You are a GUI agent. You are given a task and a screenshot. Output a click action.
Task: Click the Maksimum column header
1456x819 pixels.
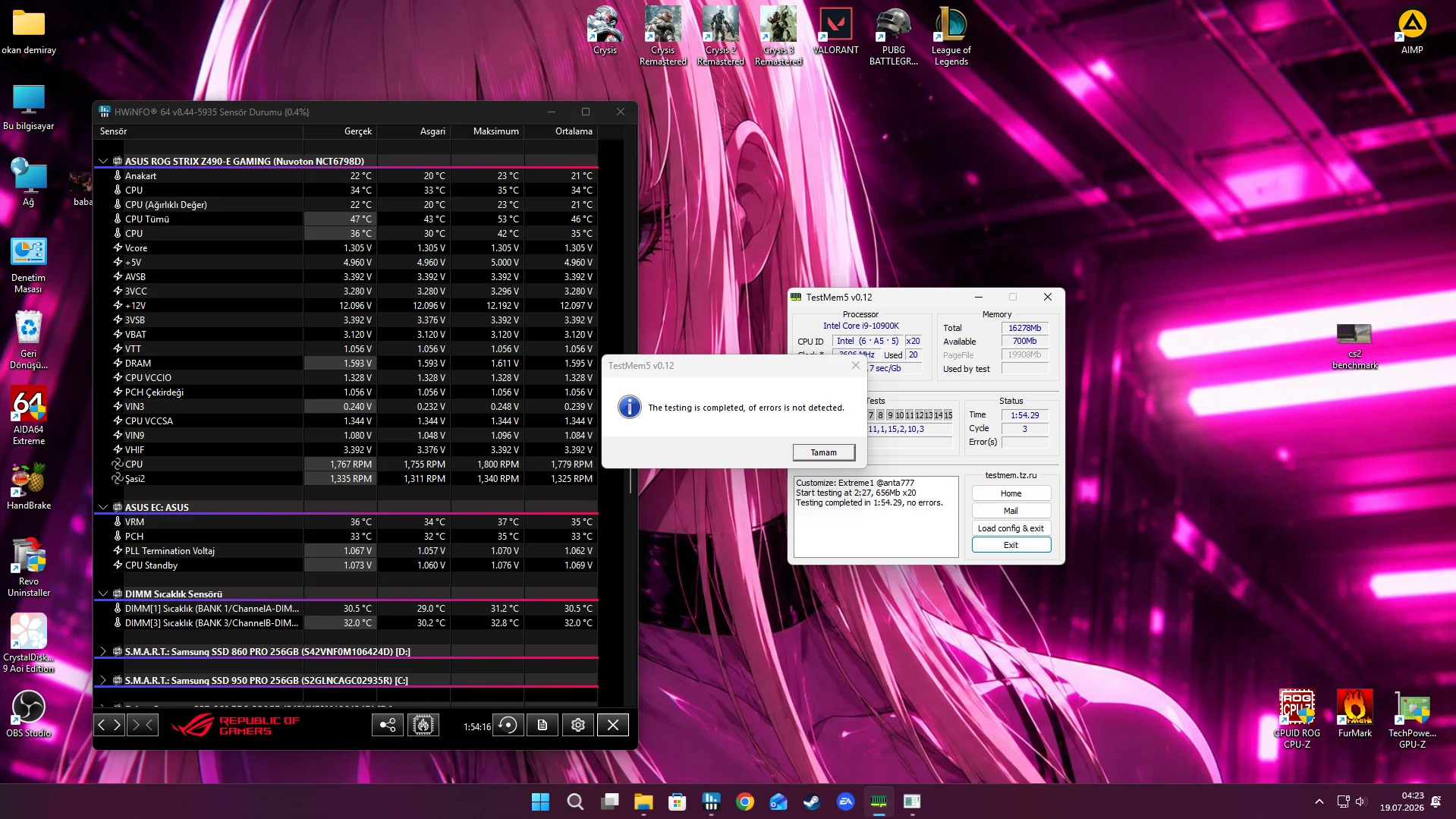coord(487,131)
